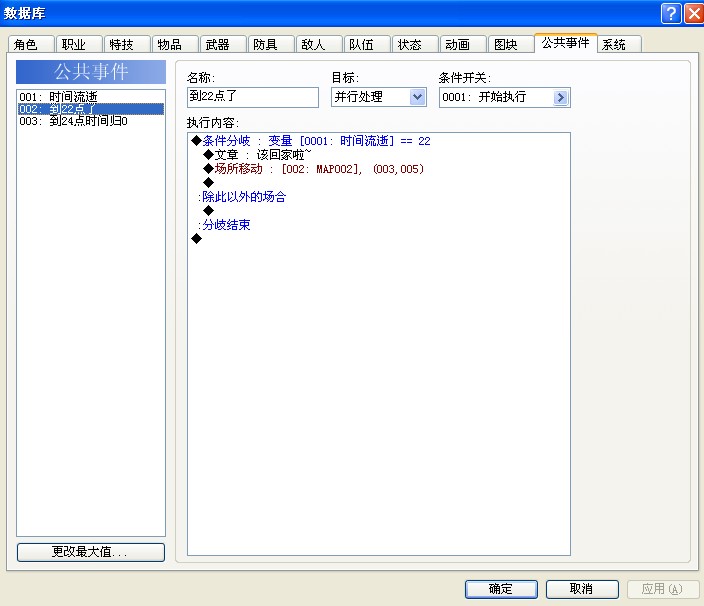Image resolution: width=704 pixels, height=606 pixels.
Task: Select the 条件分歧 command line
Action: click(x=311, y=141)
